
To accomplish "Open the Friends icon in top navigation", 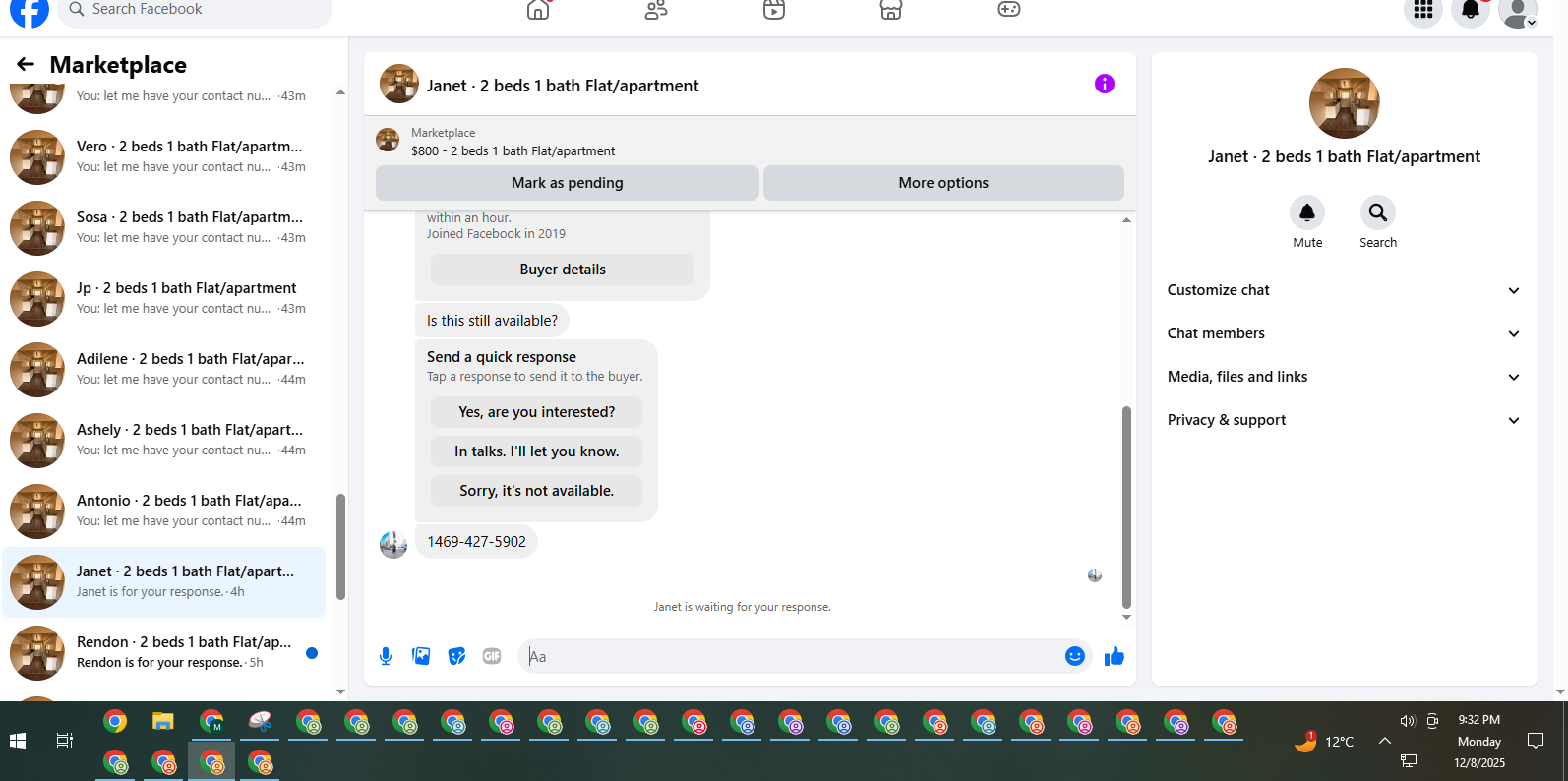I will (x=656, y=10).
